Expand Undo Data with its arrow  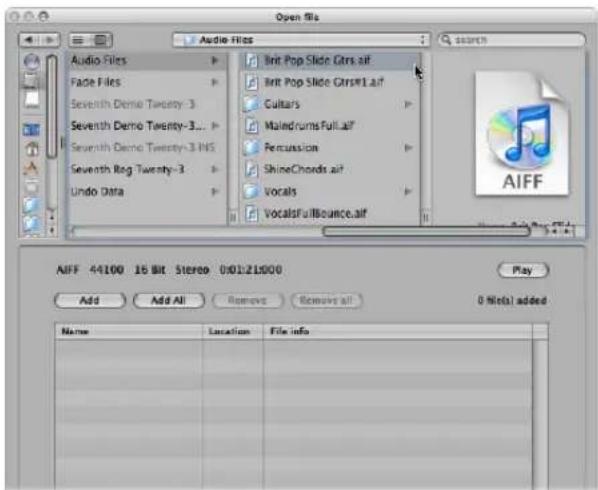tap(215, 191)
